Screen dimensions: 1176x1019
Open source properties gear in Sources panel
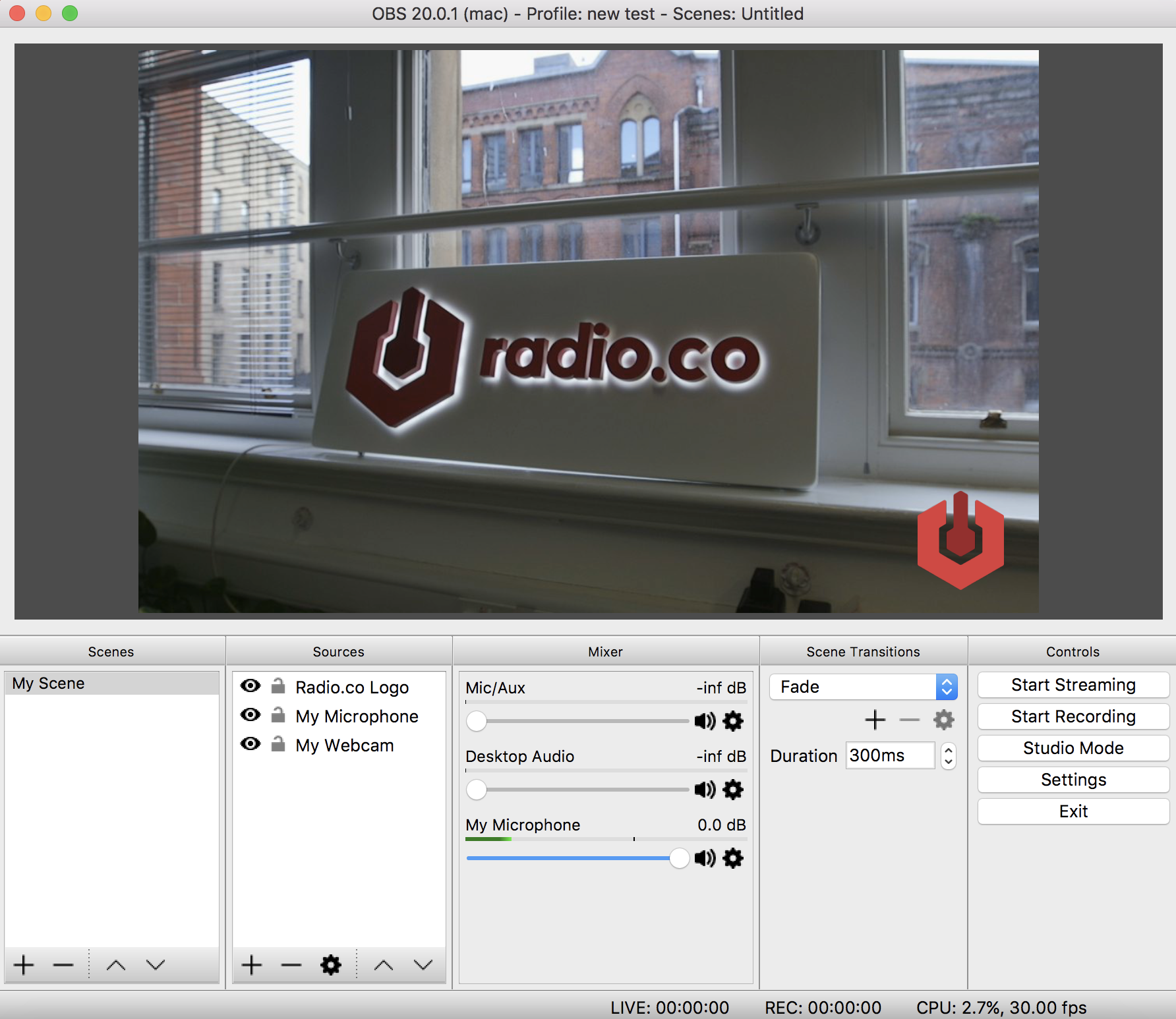(330, 965)
